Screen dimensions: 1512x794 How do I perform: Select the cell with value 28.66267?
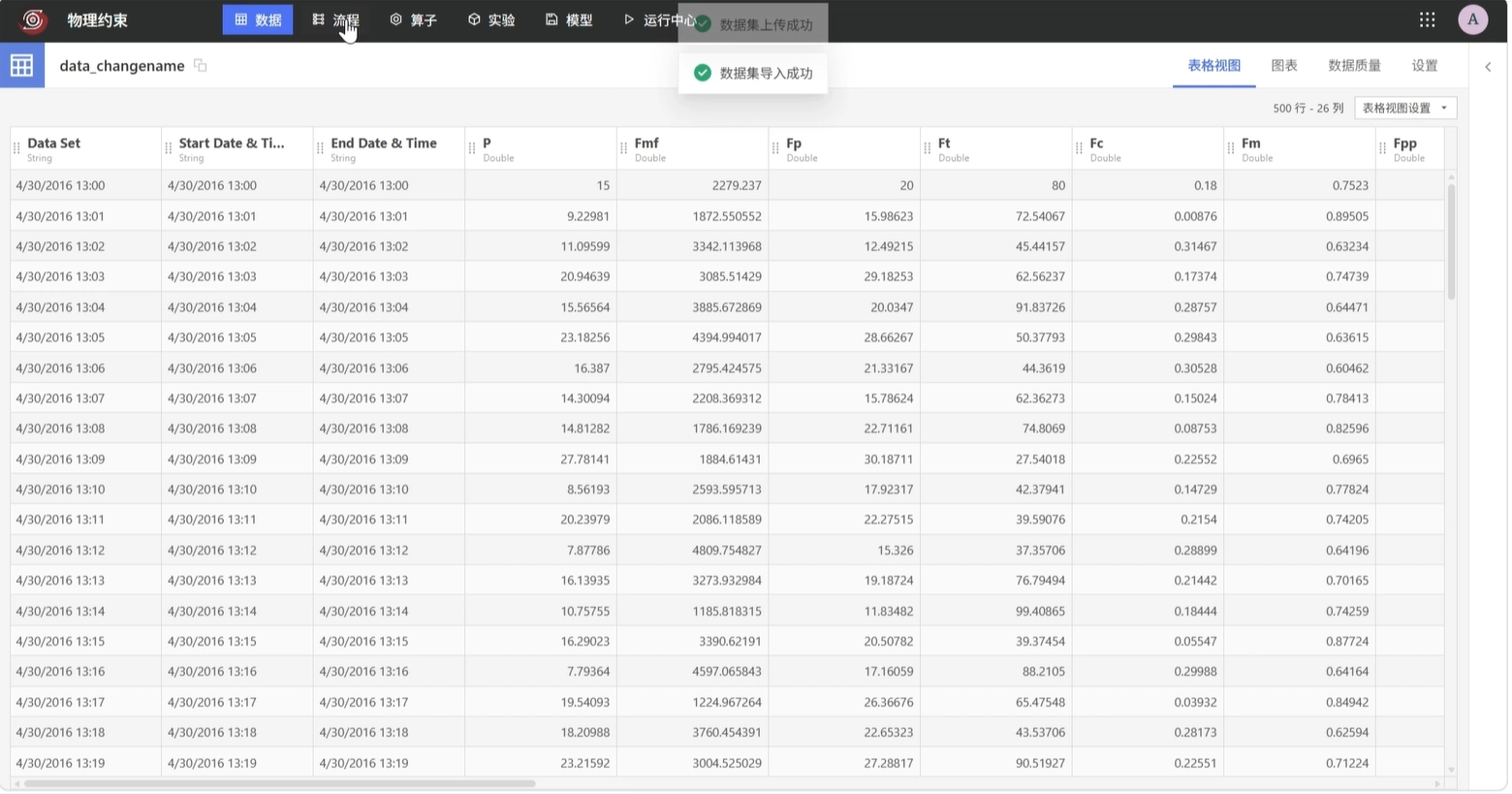tap(844, 337)
